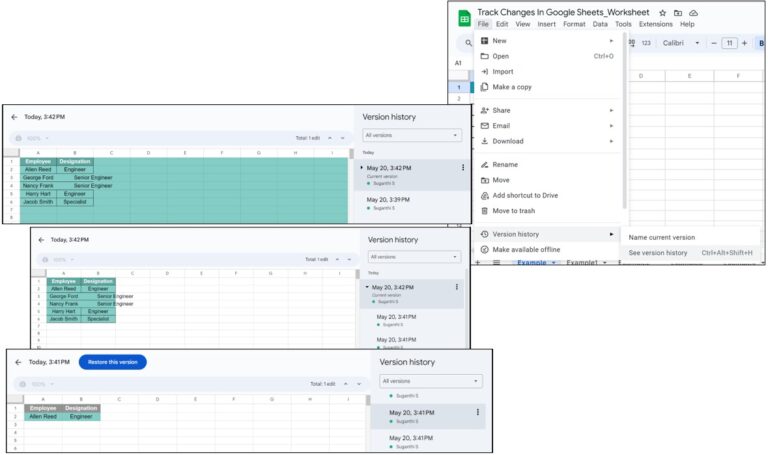Open more options for selected 3:41 PM version
This screenshot has width=768, height=455.
[478, 412]
